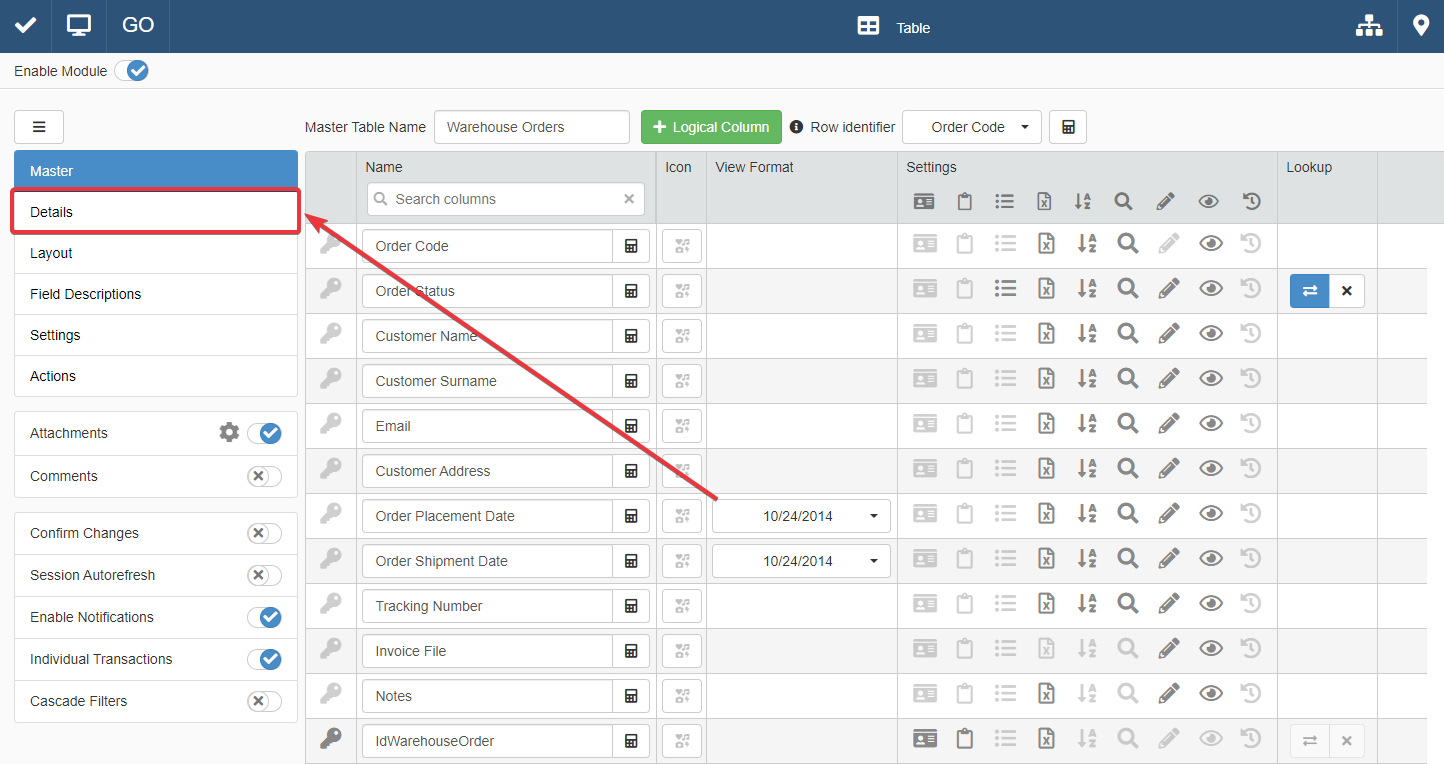Open the Details section in sidebar
The width and height of the screenshot is (1444, 764).
155,212
